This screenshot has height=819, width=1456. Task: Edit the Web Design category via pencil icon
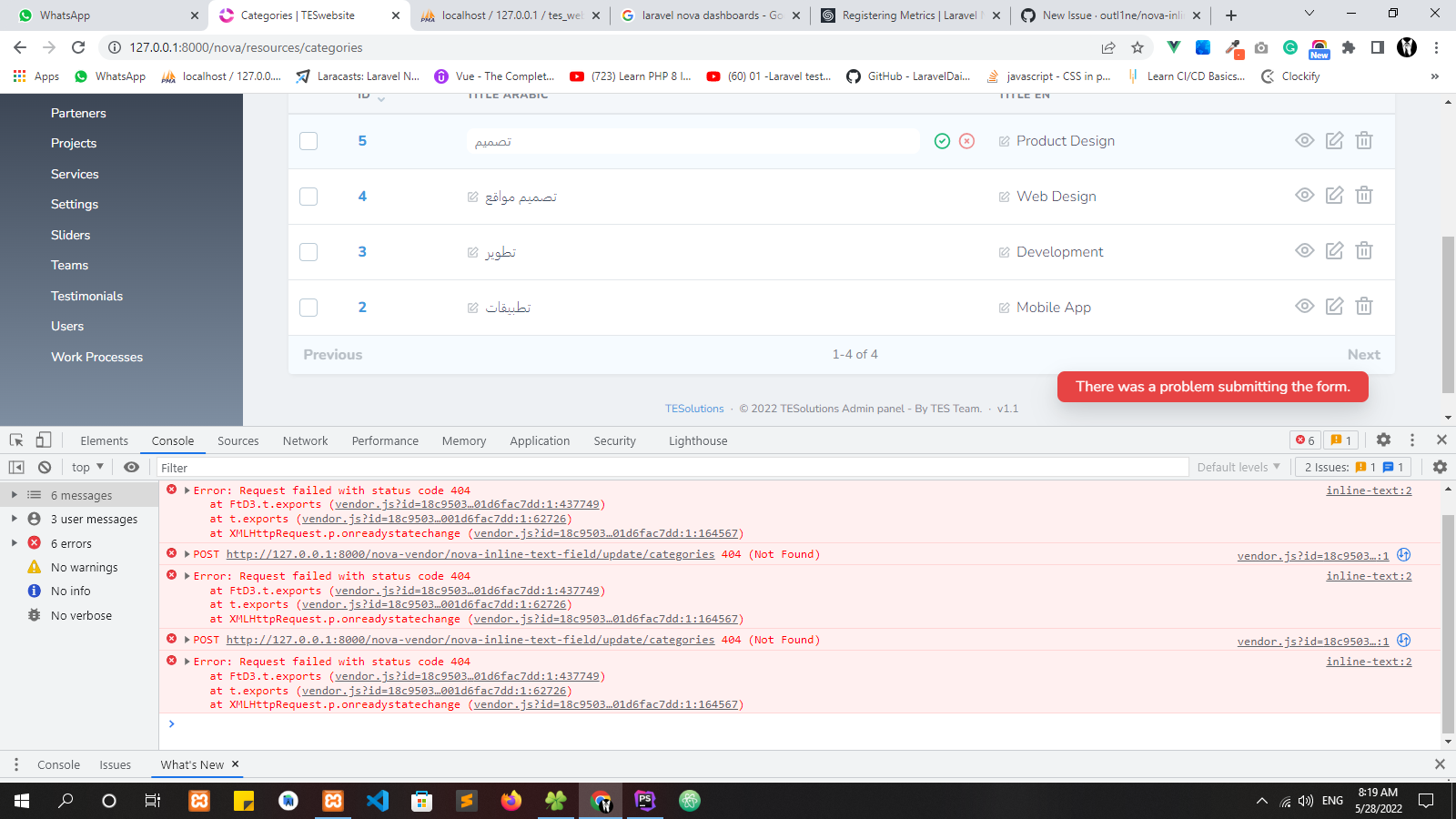click(x=1334, y=195)
